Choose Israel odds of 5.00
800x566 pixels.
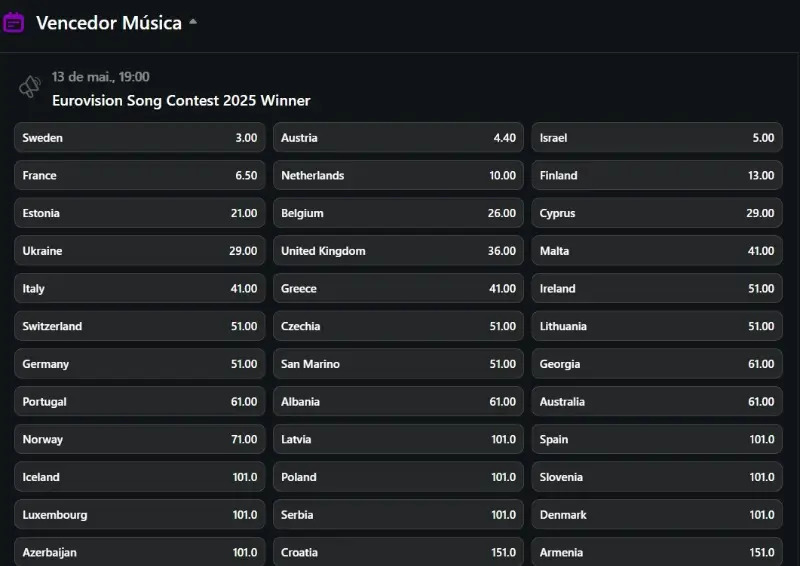point(657,138)
